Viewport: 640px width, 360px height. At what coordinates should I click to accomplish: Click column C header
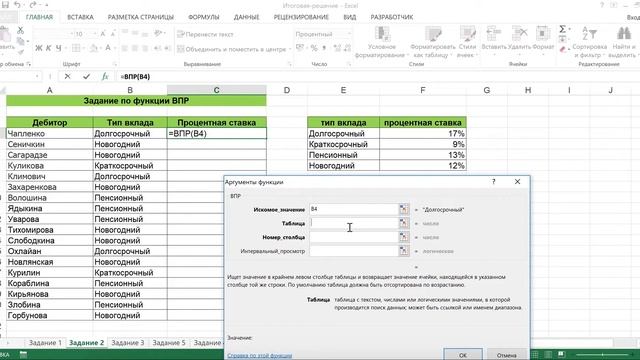tap(216, 90)
